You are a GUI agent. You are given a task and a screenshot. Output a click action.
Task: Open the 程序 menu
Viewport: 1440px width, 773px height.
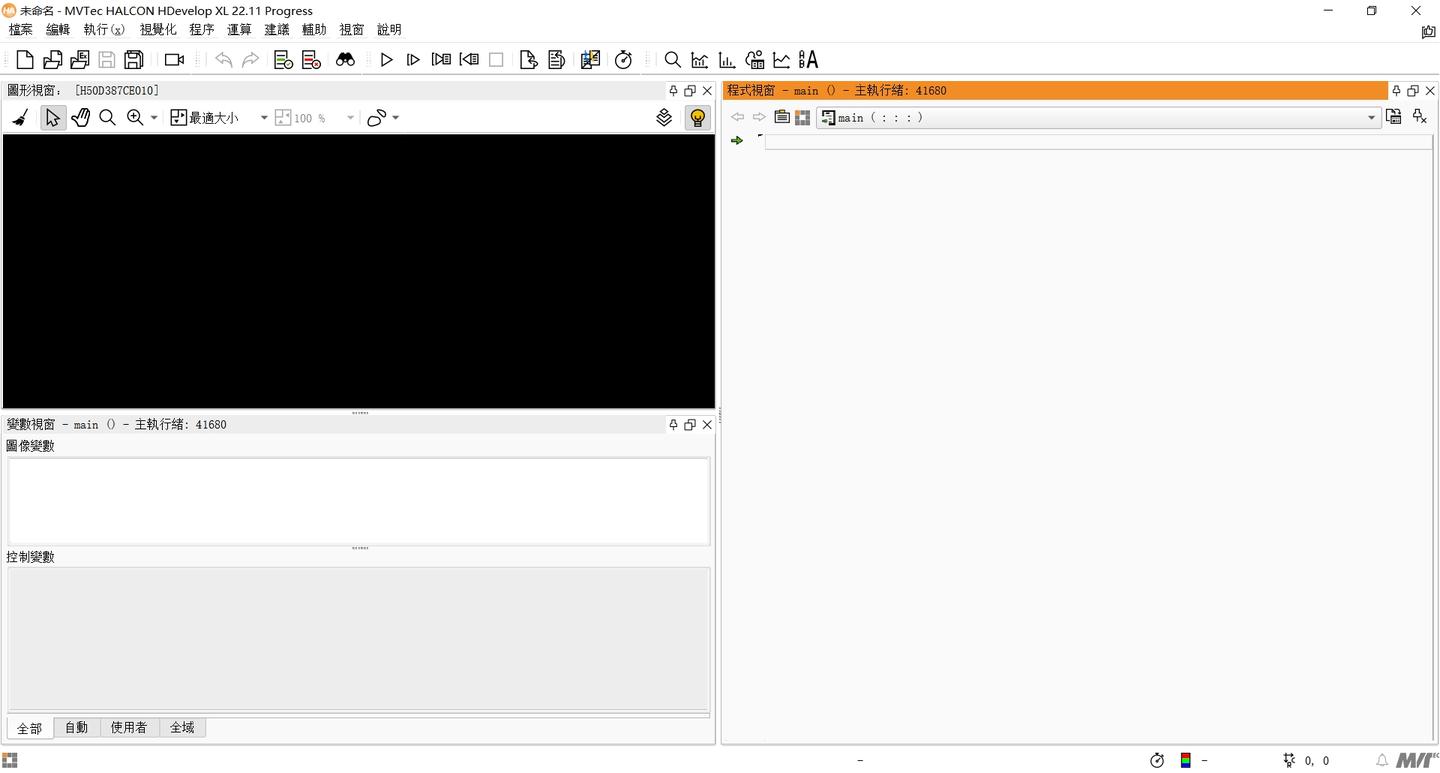202,30
